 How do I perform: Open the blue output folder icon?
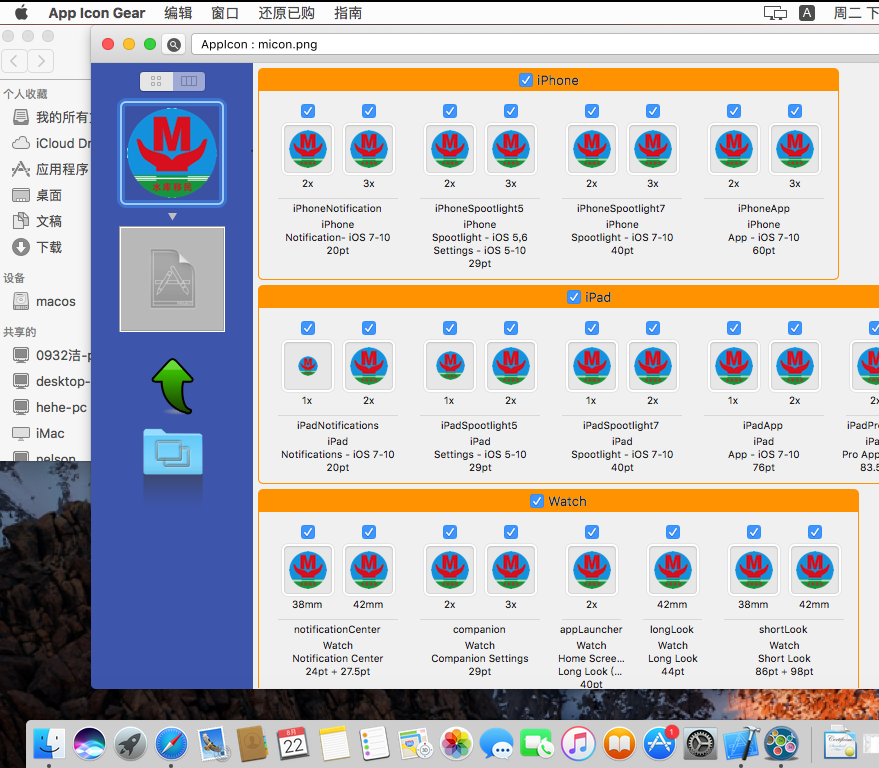172,451
